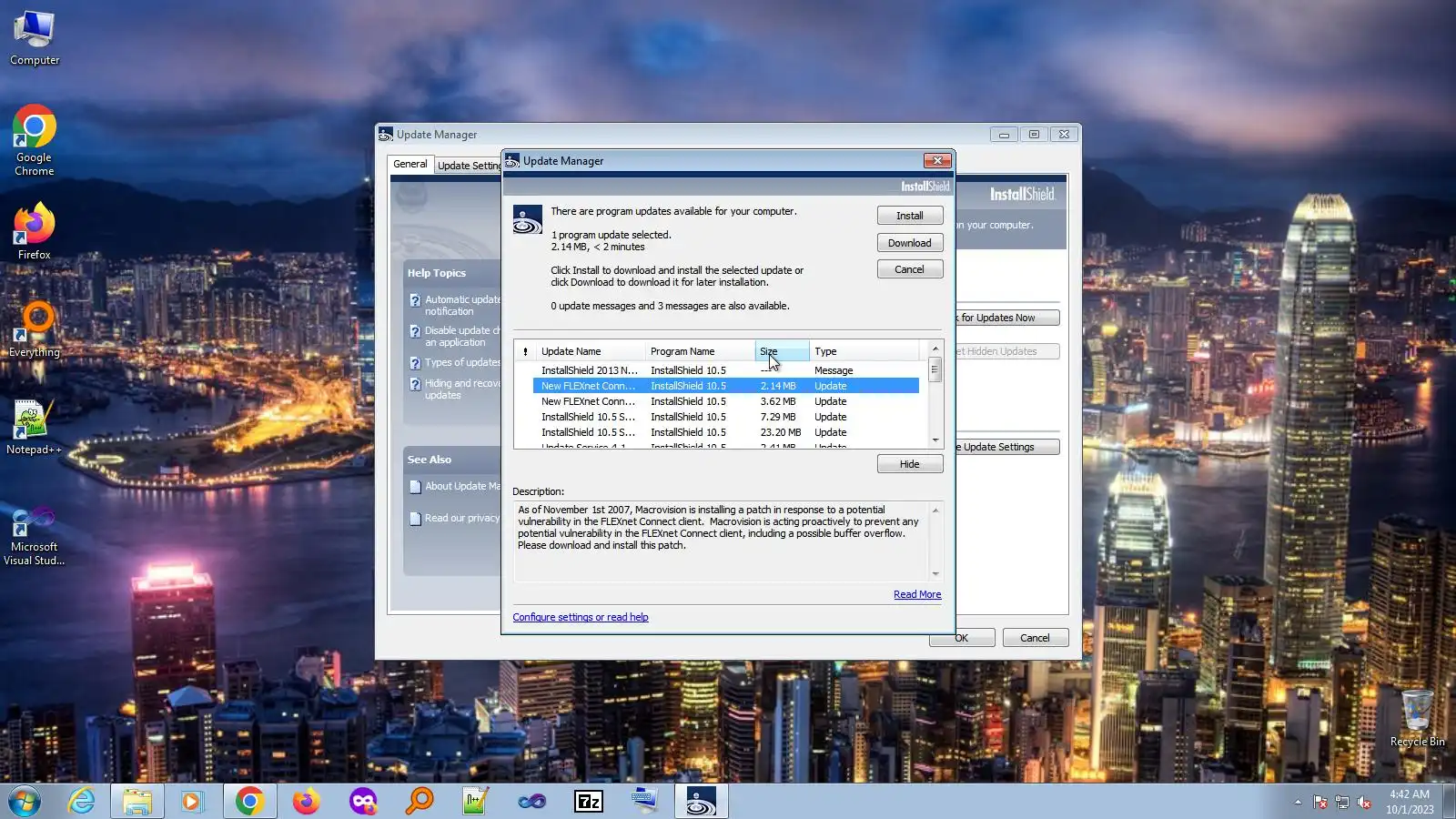Image resolution: width=1456 pixels, height=819 pixels.
Task: Open the Read More link
Action: (x=917, y=594)
